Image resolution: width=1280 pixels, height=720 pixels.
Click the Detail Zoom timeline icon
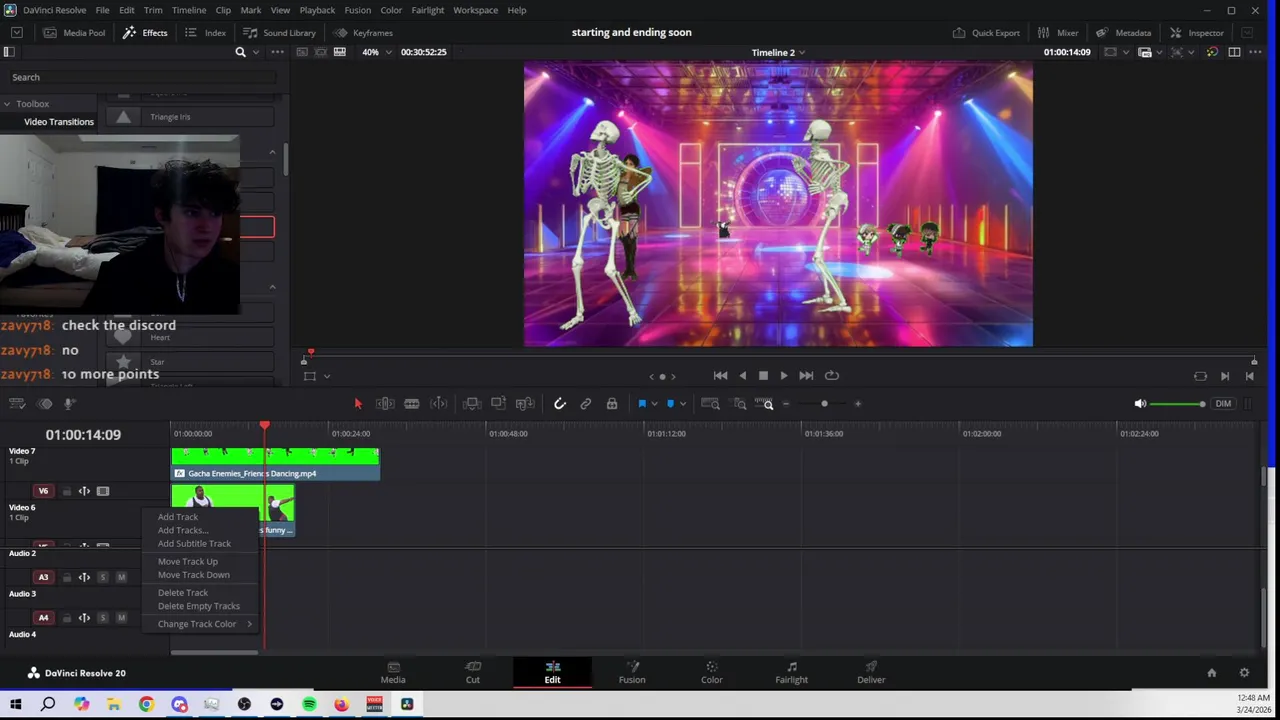tap(740, 404)
